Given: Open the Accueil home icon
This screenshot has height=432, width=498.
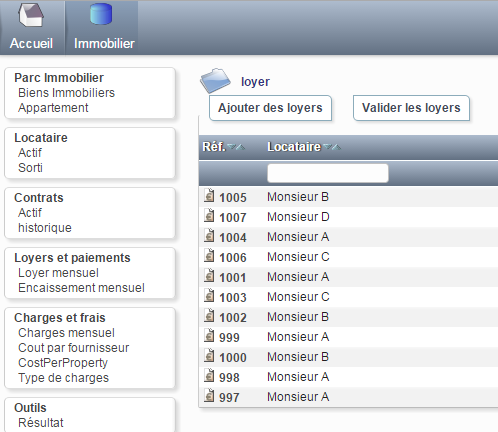Looking at the screenshot, I should [31, 15].
